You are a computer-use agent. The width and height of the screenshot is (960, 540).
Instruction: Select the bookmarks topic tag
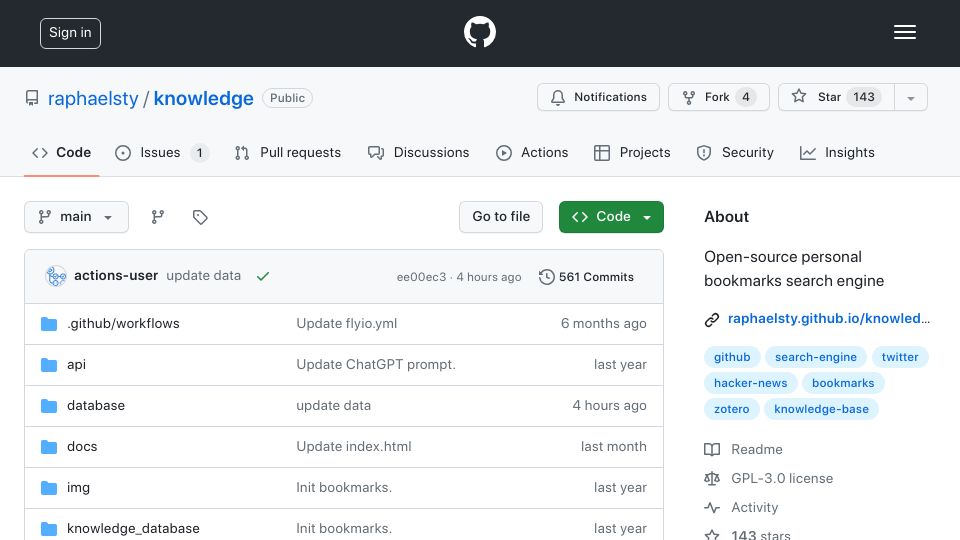coord(843,383)
